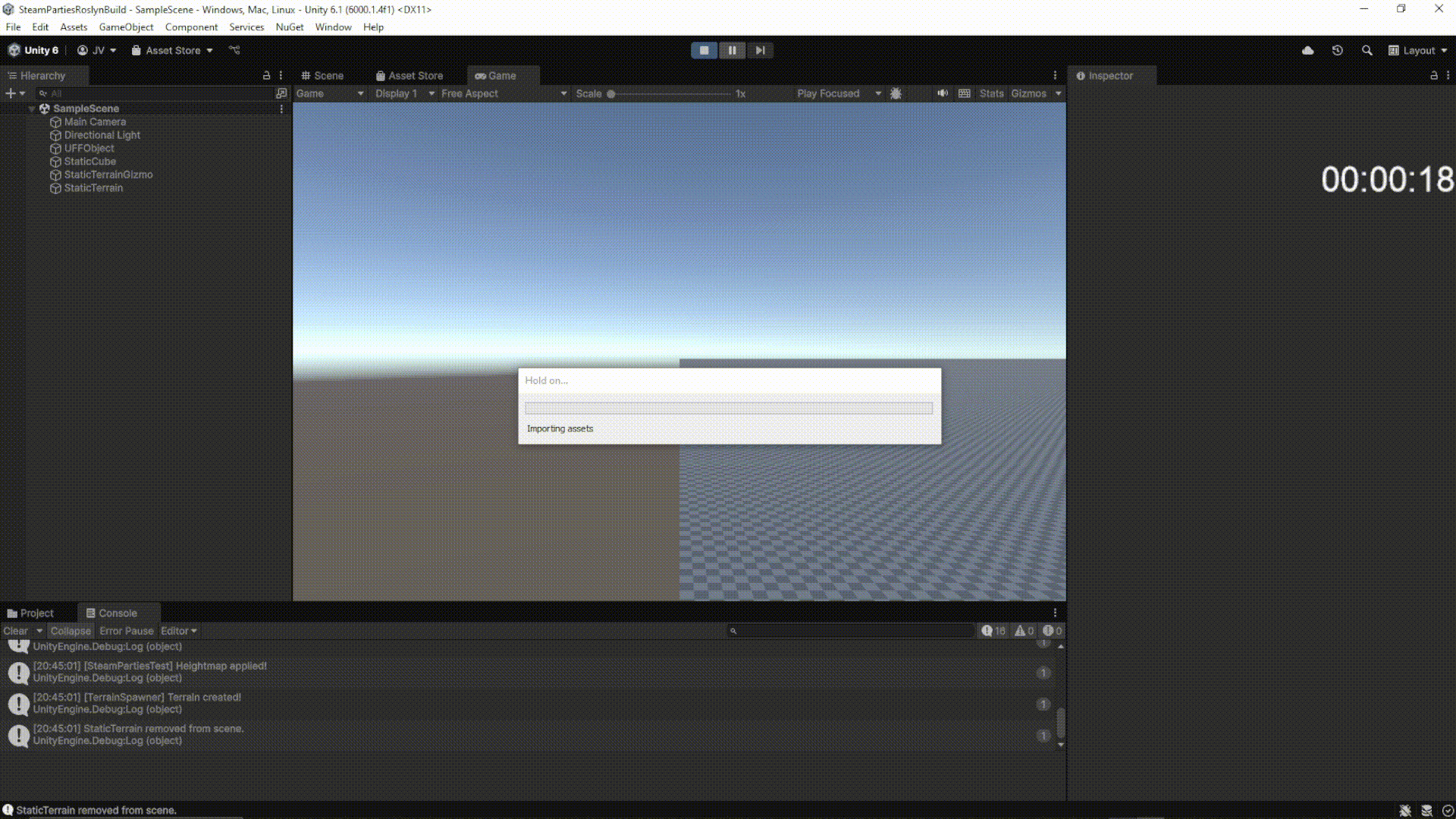Open Unity Cloud icon in toolbar
The image size is (1456, 819).
point(1307,50)
